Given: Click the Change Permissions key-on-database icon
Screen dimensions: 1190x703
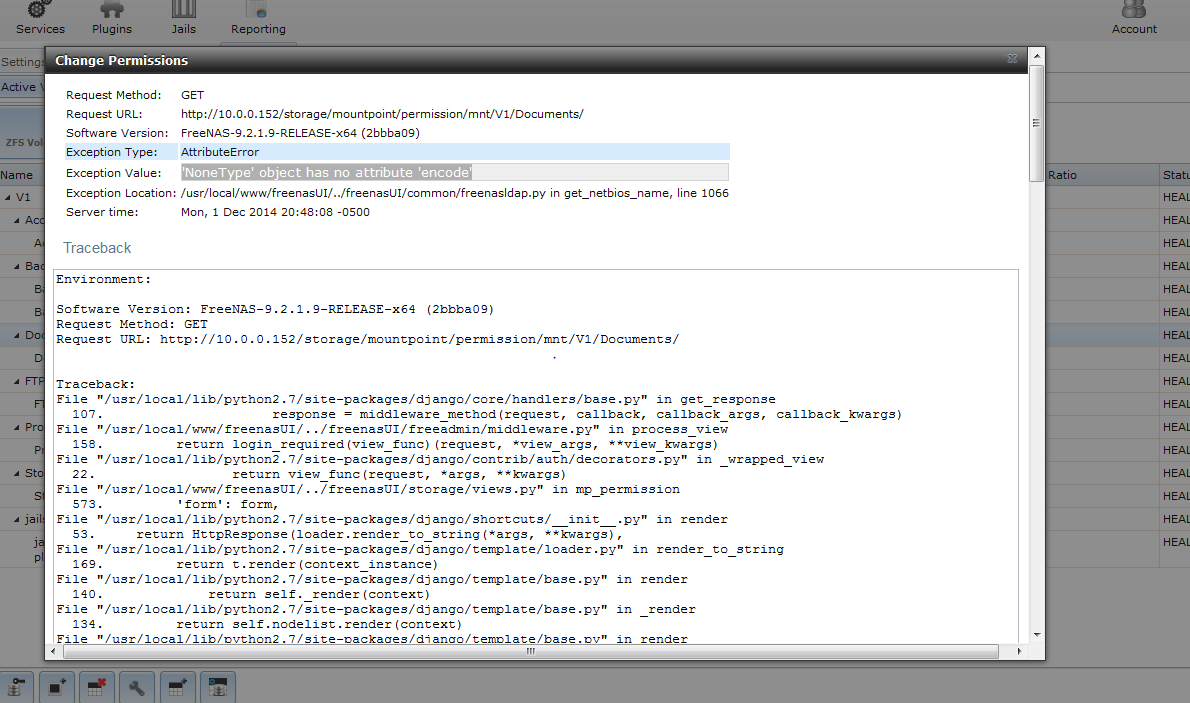Looking at the screenshot, I should pyautogui.click(x=16, y=688).
